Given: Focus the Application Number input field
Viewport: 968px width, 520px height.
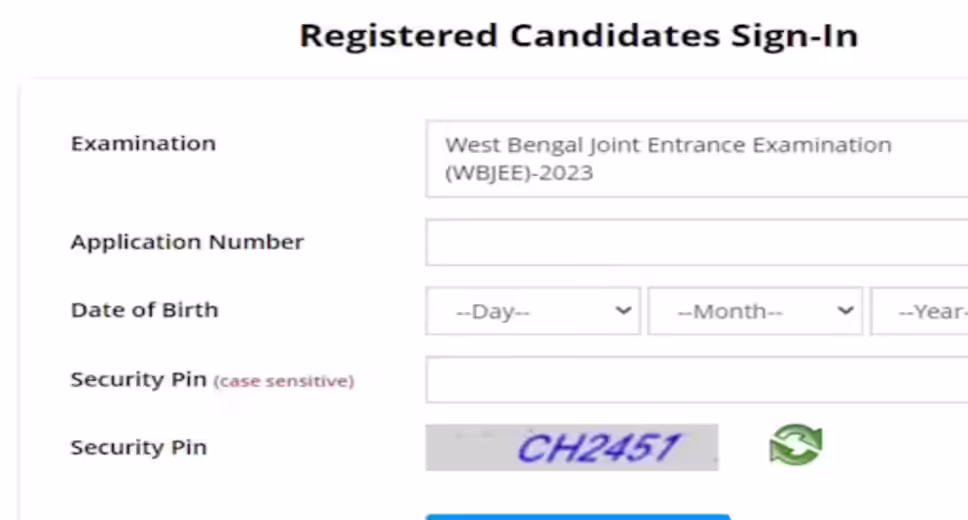Looking at the screenshot, I should coord(696,243).
